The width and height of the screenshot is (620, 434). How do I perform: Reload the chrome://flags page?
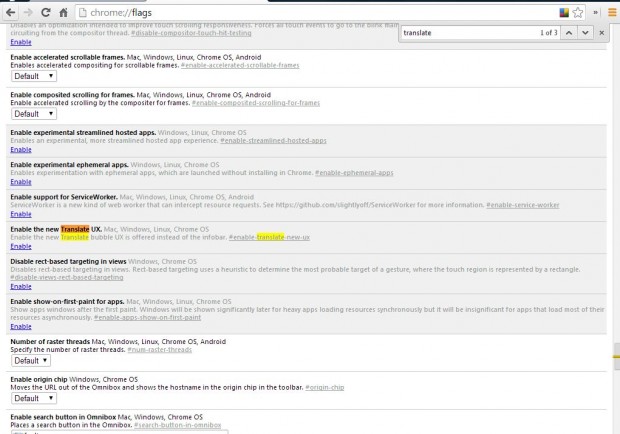pos(46,13)
